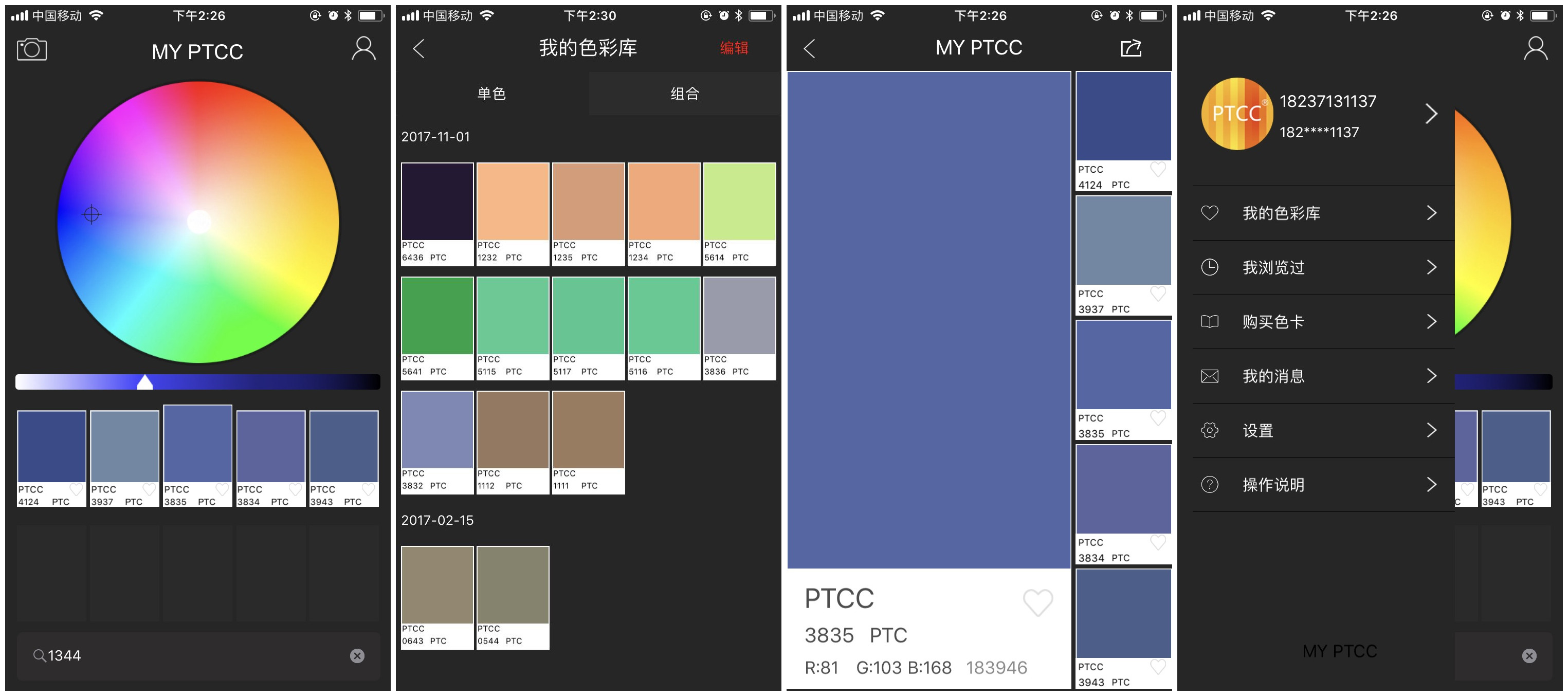This screenshot has width=1568, height=696.
Task: Open 我浏览过 menu item
Action: point(1323,267)
